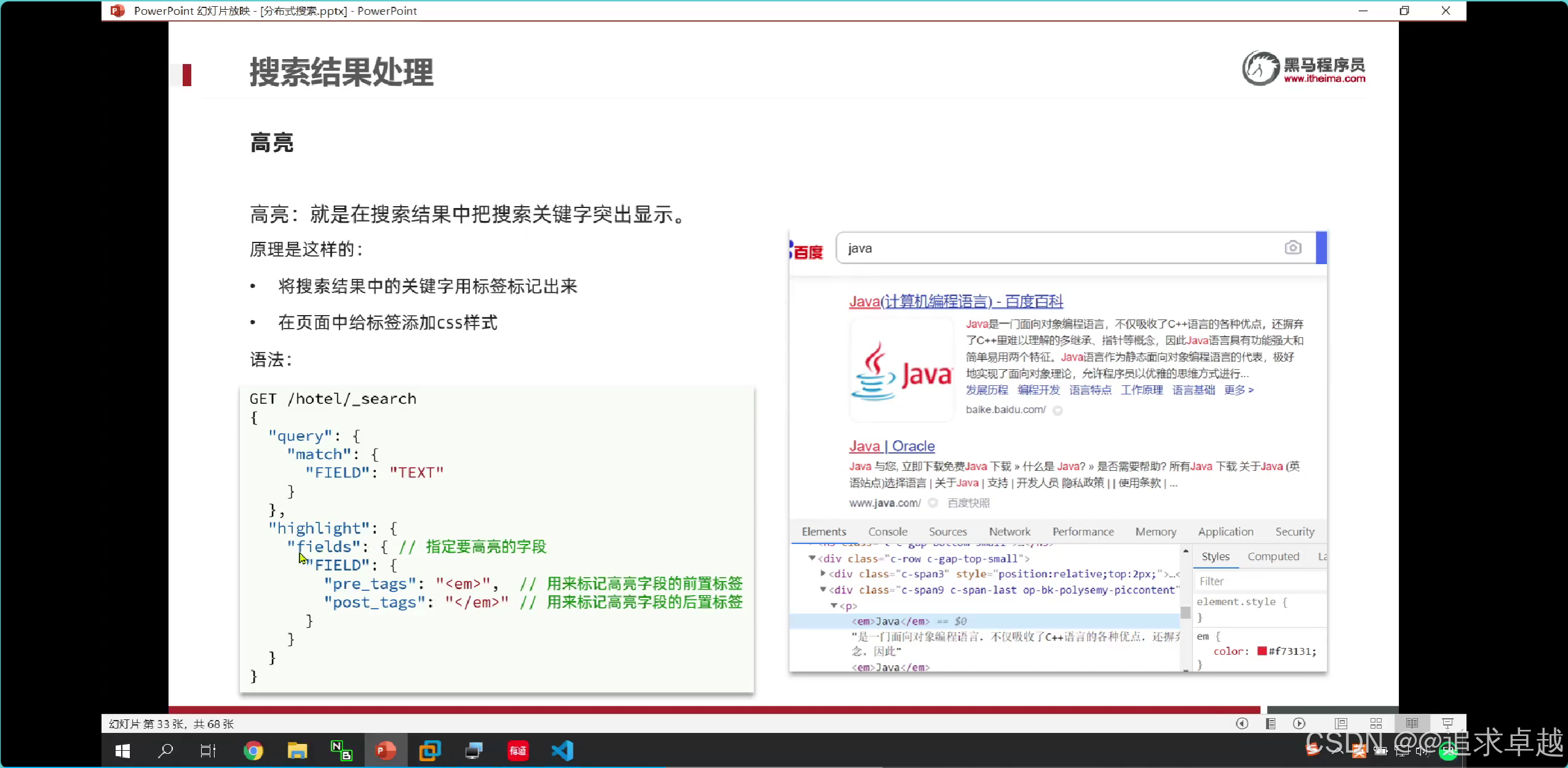Open Java 百度百科 search result link
This screenshot has height=768, width=1568.
(955, 302)
